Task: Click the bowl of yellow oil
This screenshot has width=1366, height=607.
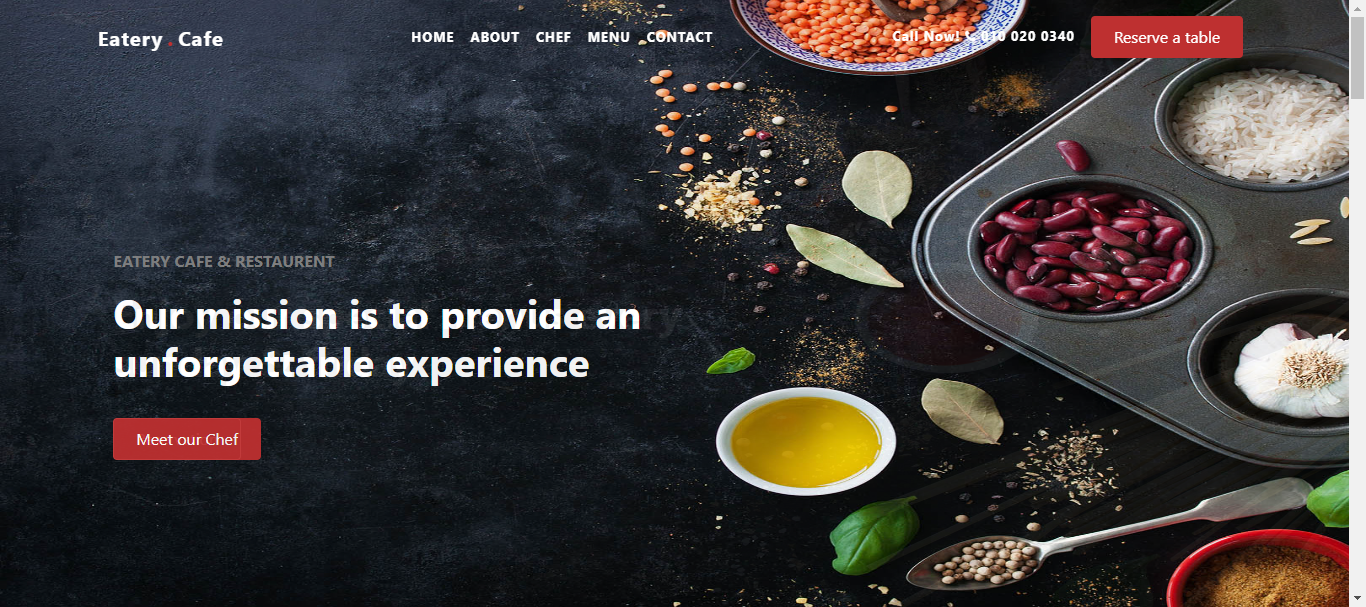Action: pyautogui.click(x=806, y=440)
